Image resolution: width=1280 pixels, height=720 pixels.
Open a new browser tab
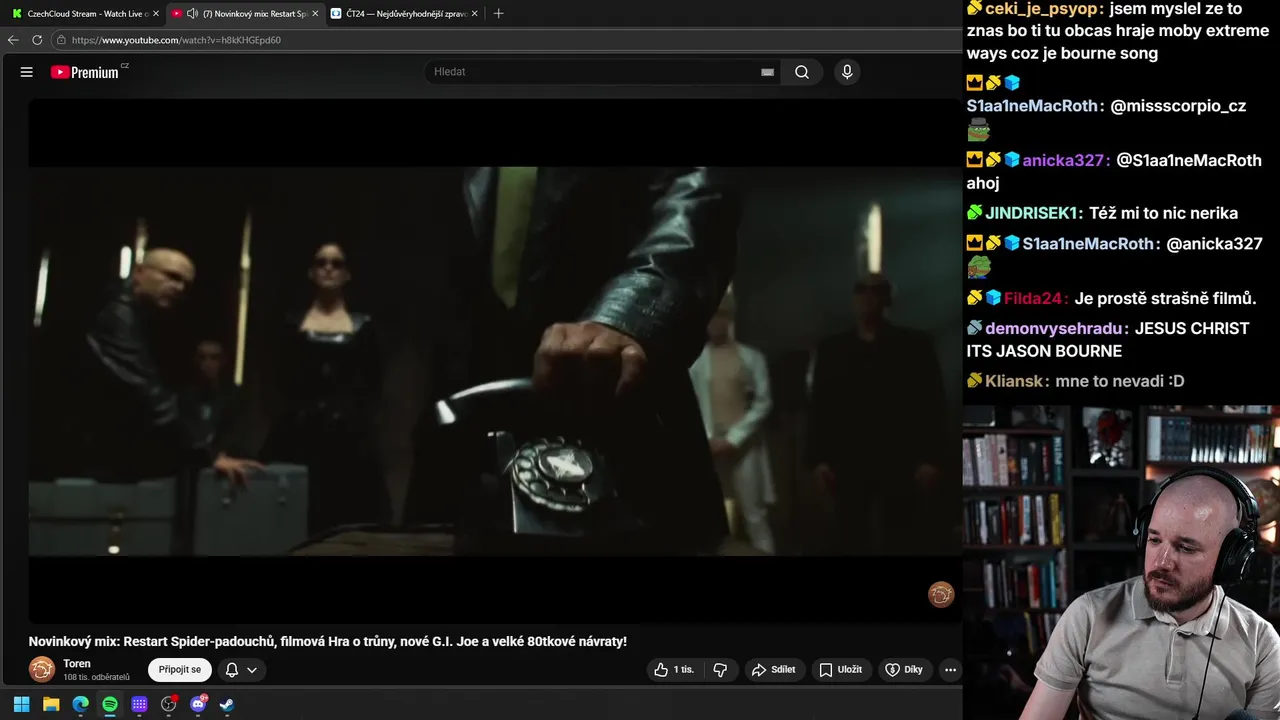tap(498, 14)
